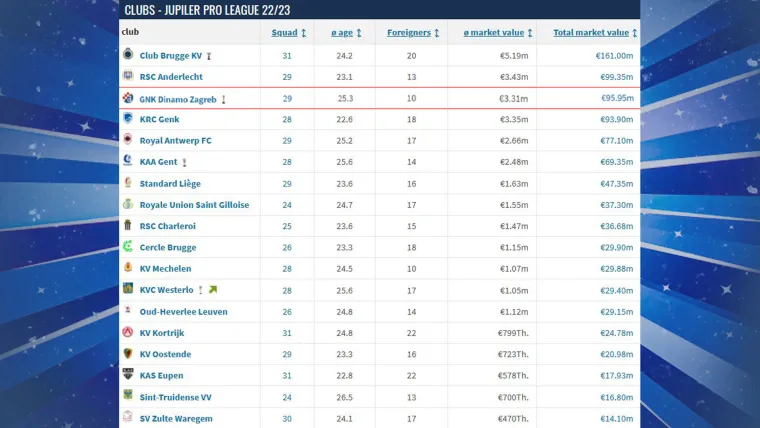Viewport: 760px width, 428px height.
Task: Click the KV Kortrijk club crest
Action: [x=128, y=332]
